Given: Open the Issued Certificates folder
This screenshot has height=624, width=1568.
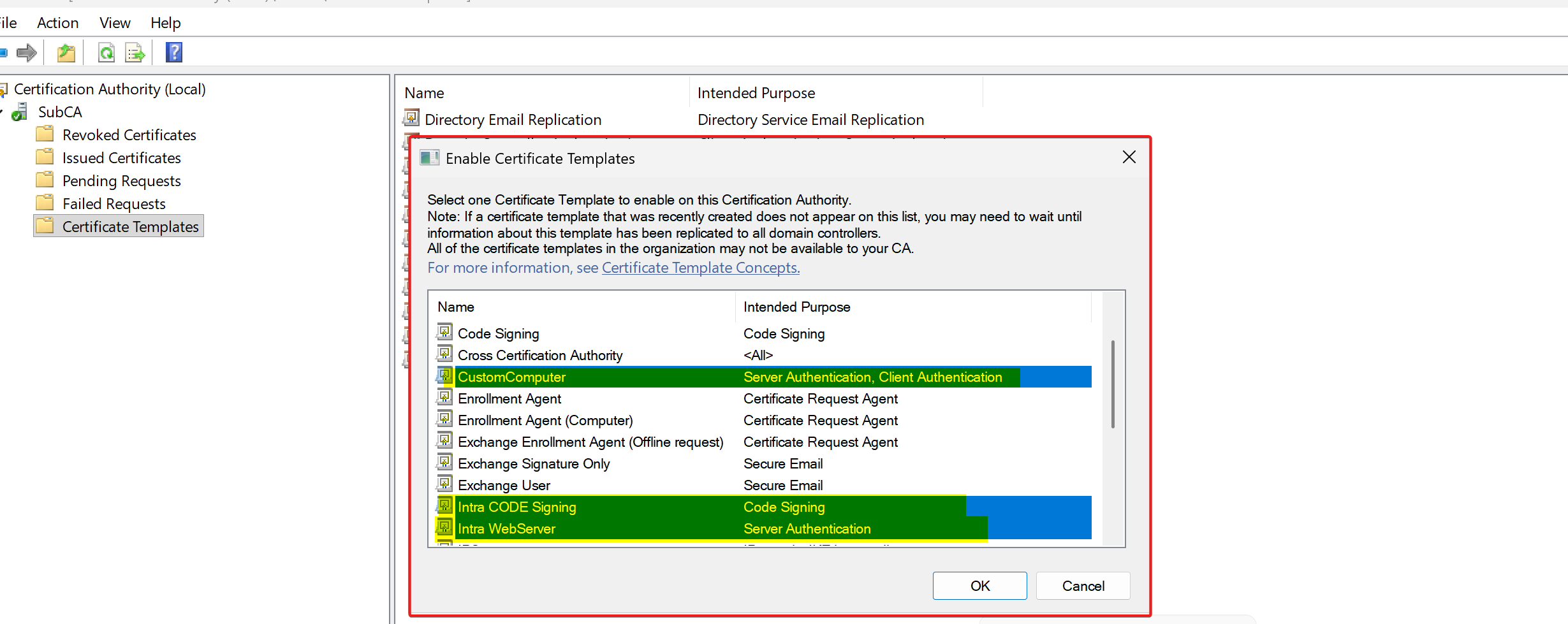Looking at the screenshot, I should tap(121, 158).
